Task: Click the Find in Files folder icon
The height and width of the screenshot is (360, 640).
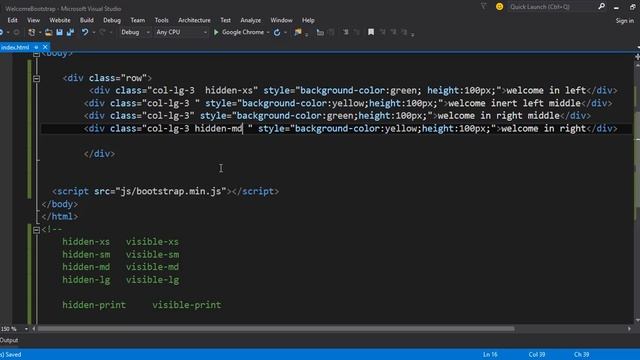Action: tap(298, 32)
